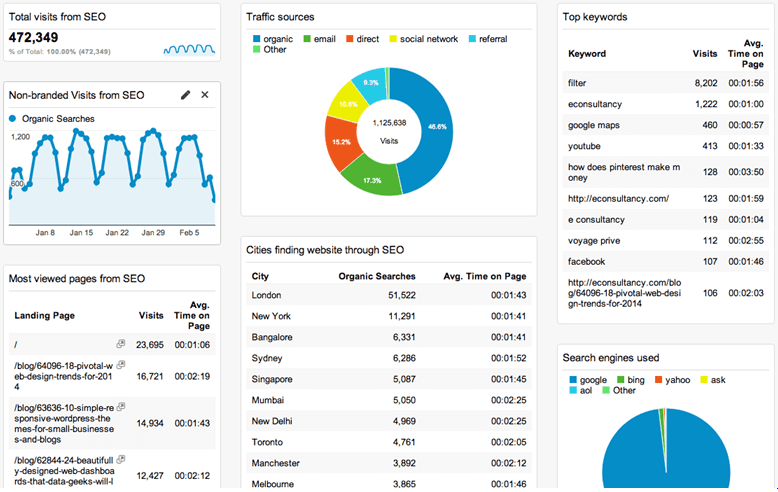Open the external link icon for the 63636 wordpress themes page

pyautogui.click(x=121, y=407)
